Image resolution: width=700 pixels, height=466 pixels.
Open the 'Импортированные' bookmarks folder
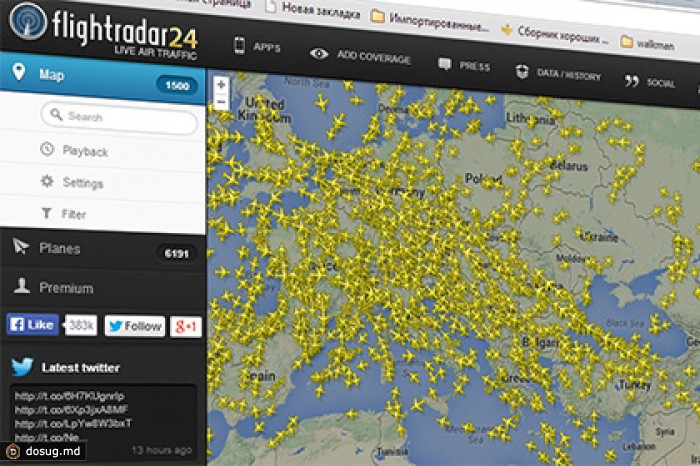point(429,21)
